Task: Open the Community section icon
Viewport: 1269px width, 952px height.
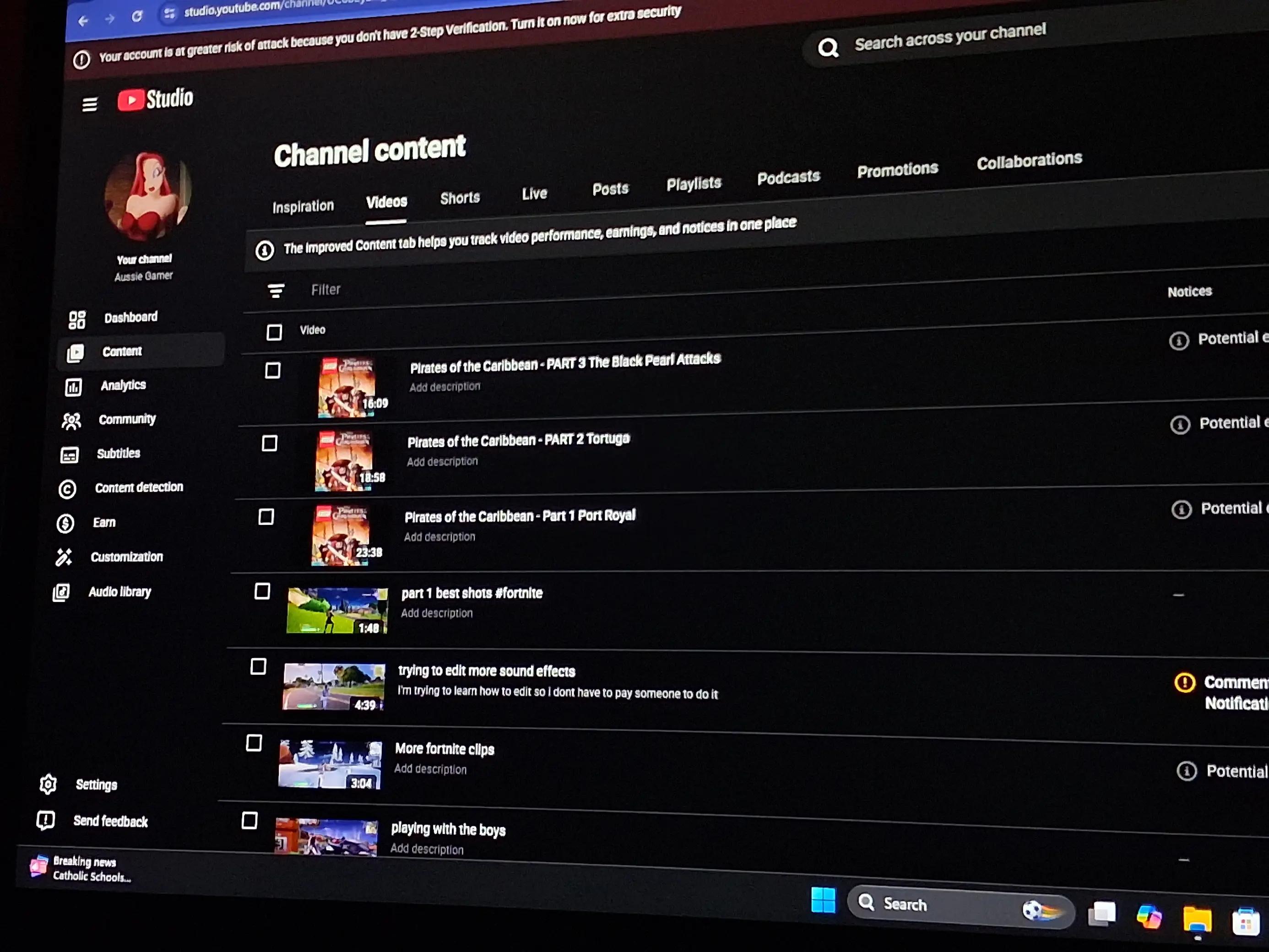Action: (72, 421)
